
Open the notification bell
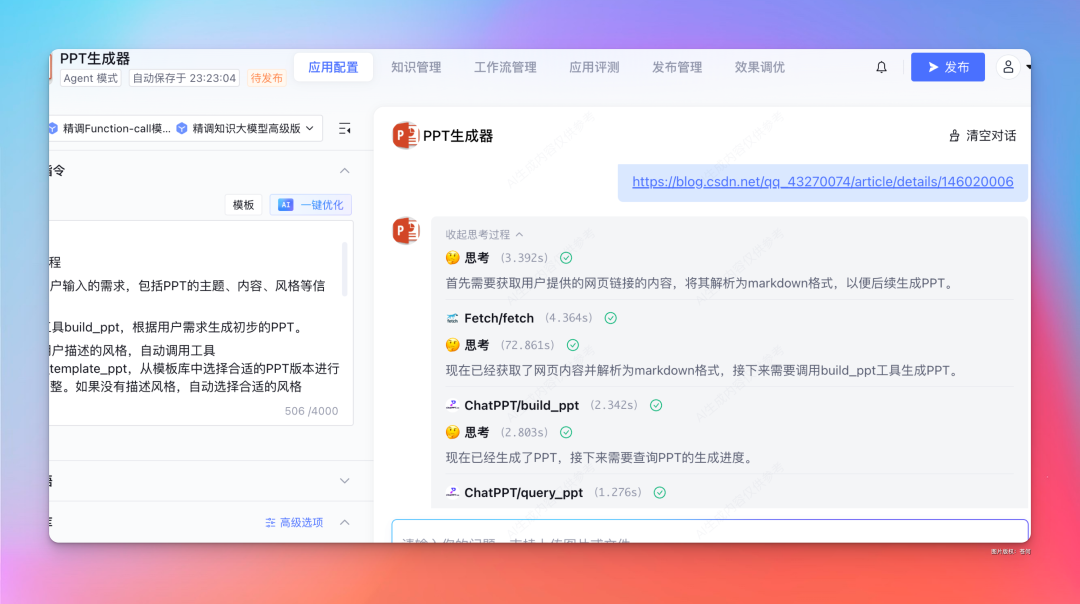coord(881,67)
